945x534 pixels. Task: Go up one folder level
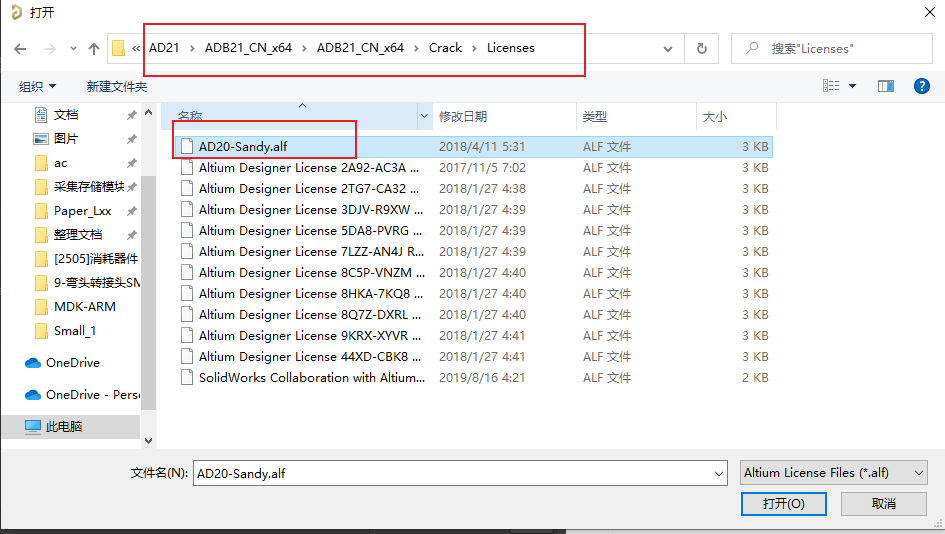(x=93, y=49)
